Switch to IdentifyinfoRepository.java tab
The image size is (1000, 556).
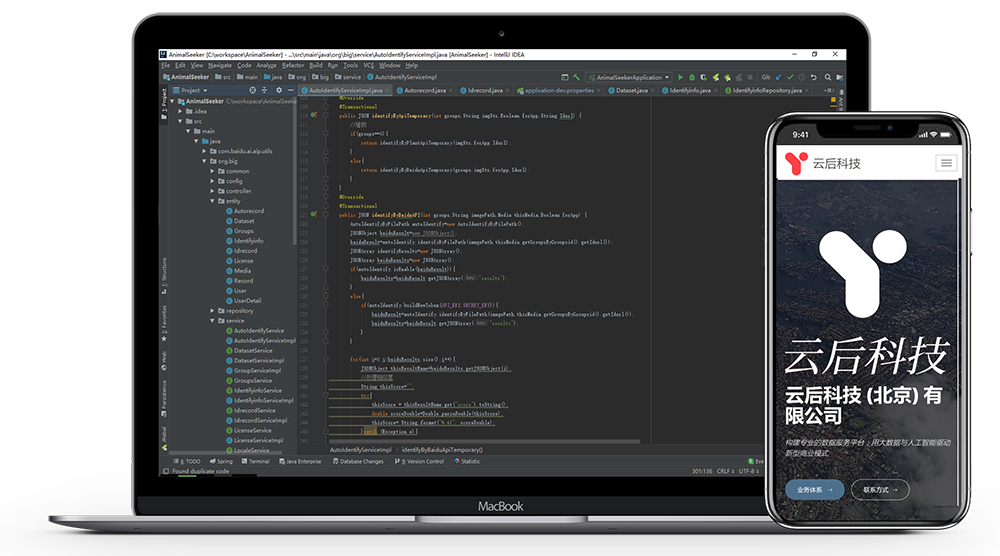click(767, 91)
